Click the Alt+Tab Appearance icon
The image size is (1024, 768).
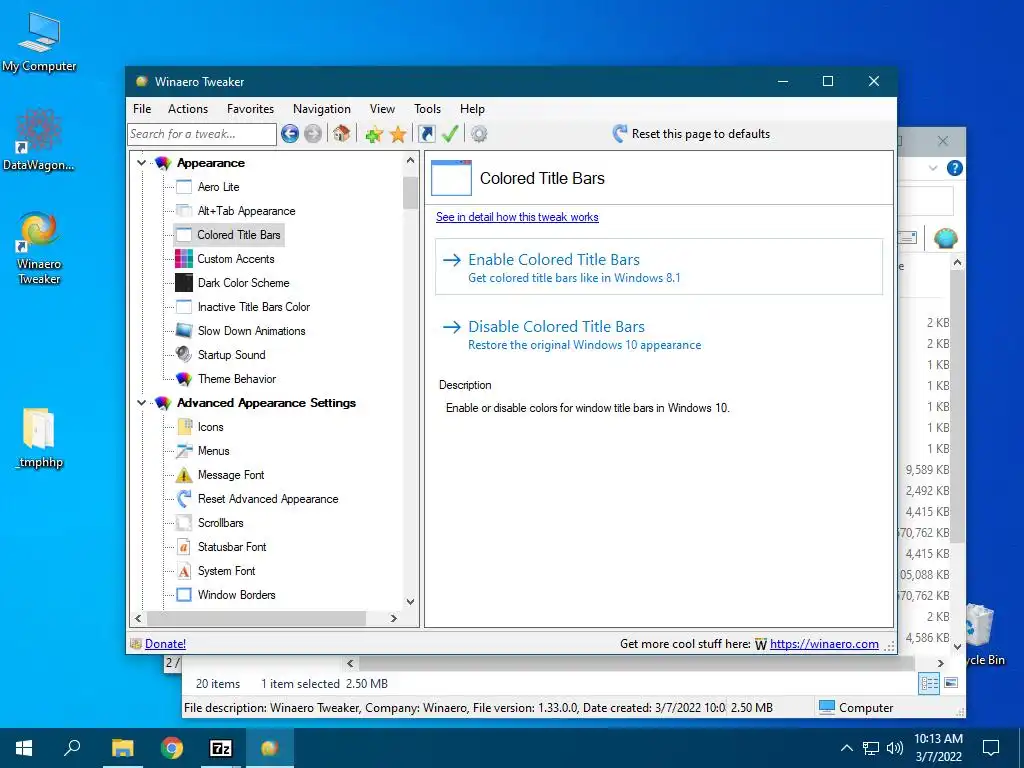(184, 211)
